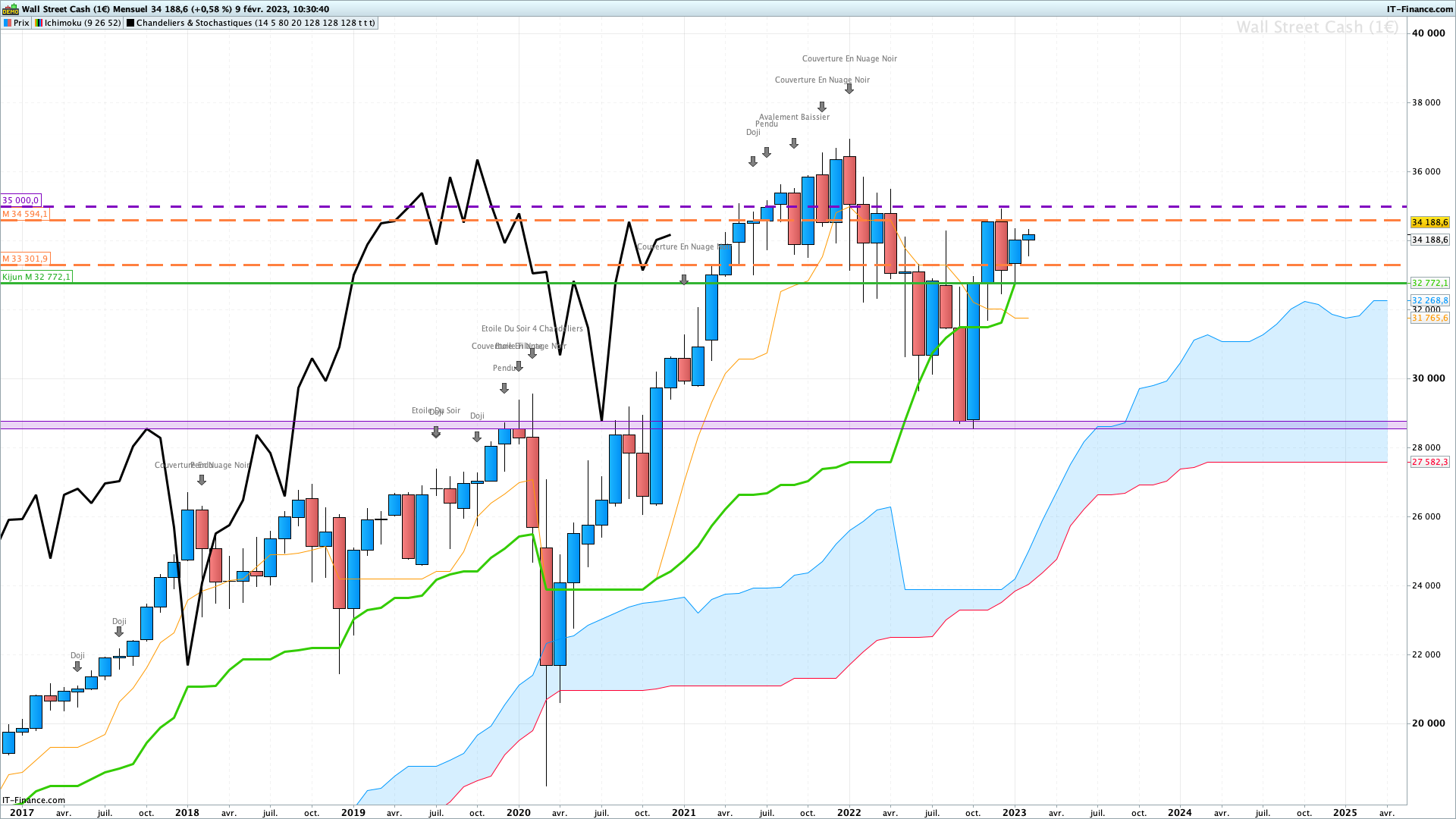Click the early 2021 Couverture En Nuage arrow

[684, 280]
